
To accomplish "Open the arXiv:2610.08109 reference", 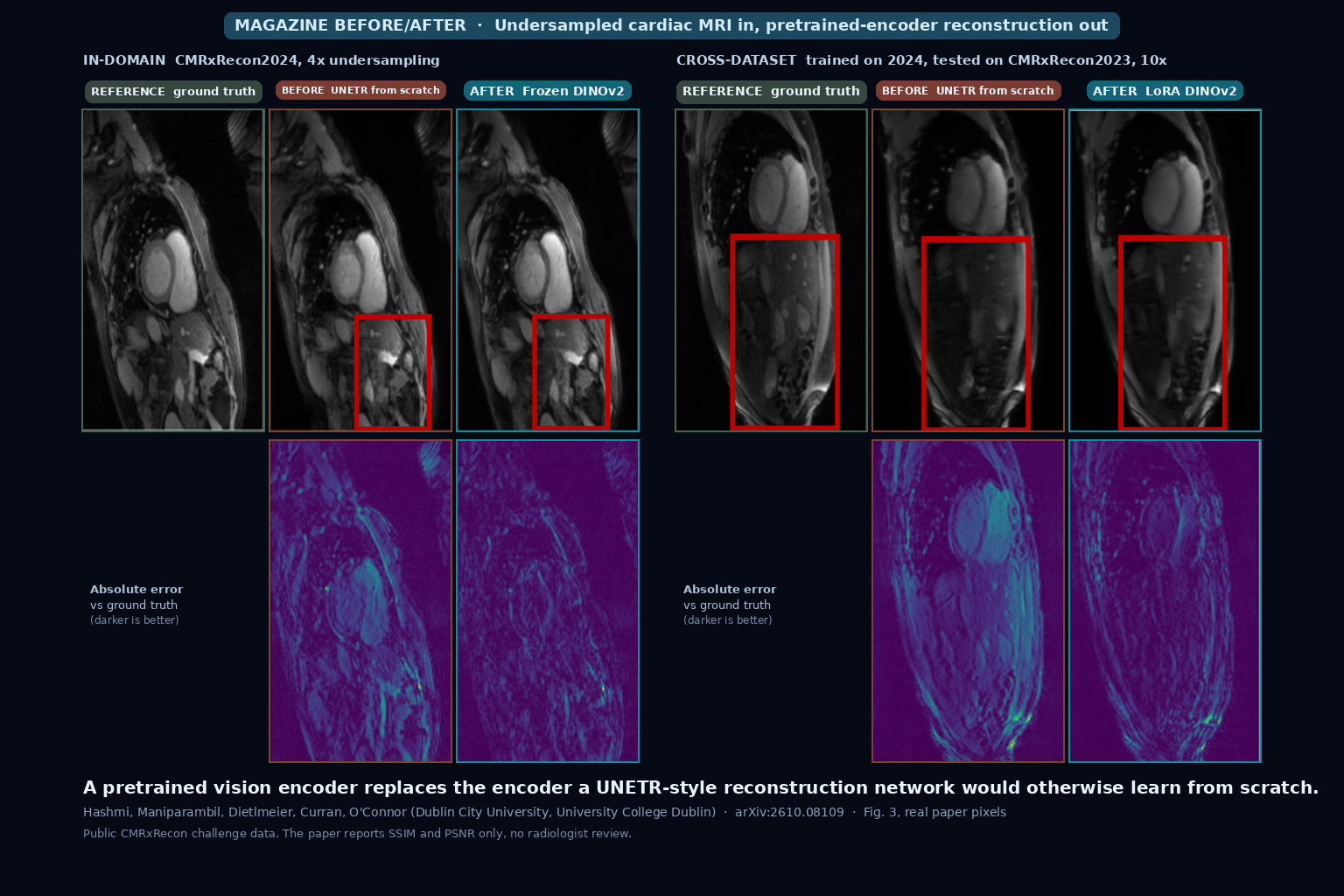I will (789, 812).
